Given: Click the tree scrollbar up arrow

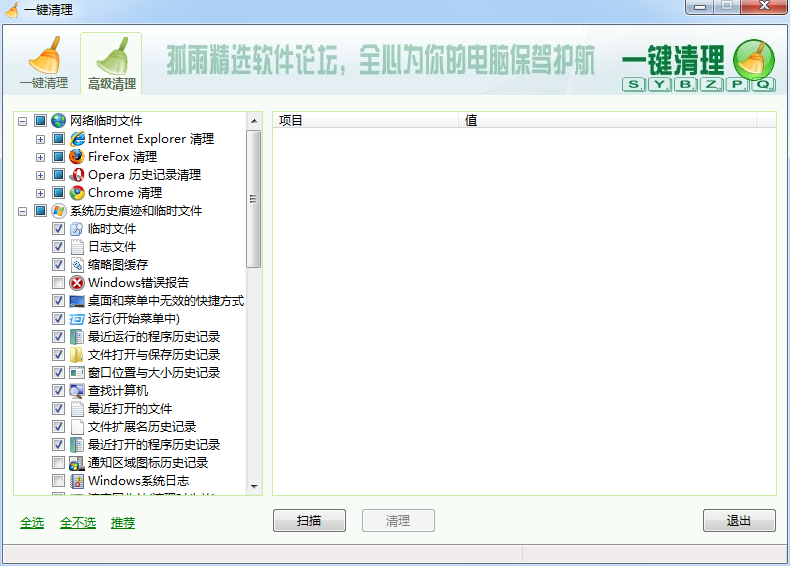Looking at the screenshot, I should (254, 121).
